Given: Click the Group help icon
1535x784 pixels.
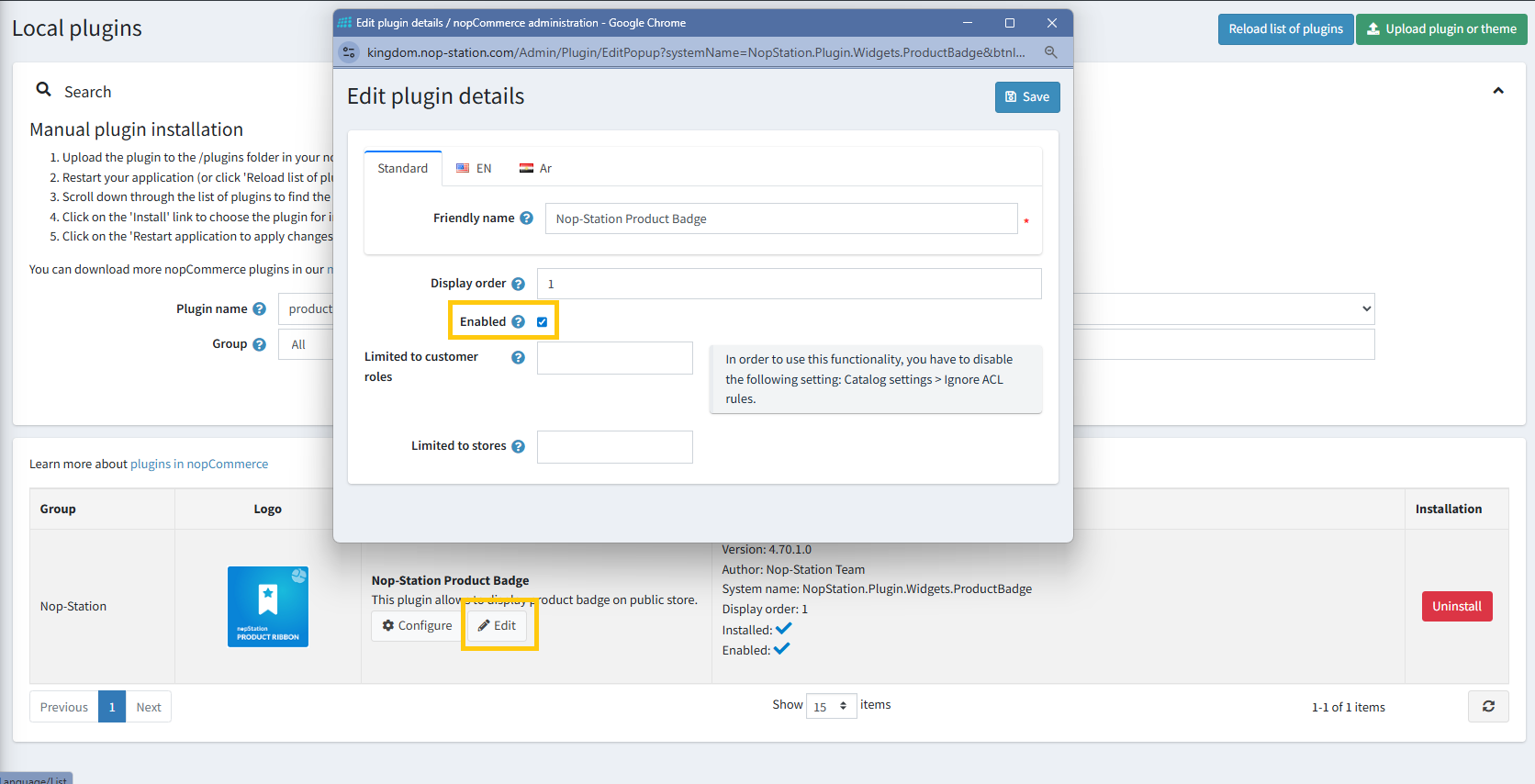Looking at the screenshot, I should [259, 344].
